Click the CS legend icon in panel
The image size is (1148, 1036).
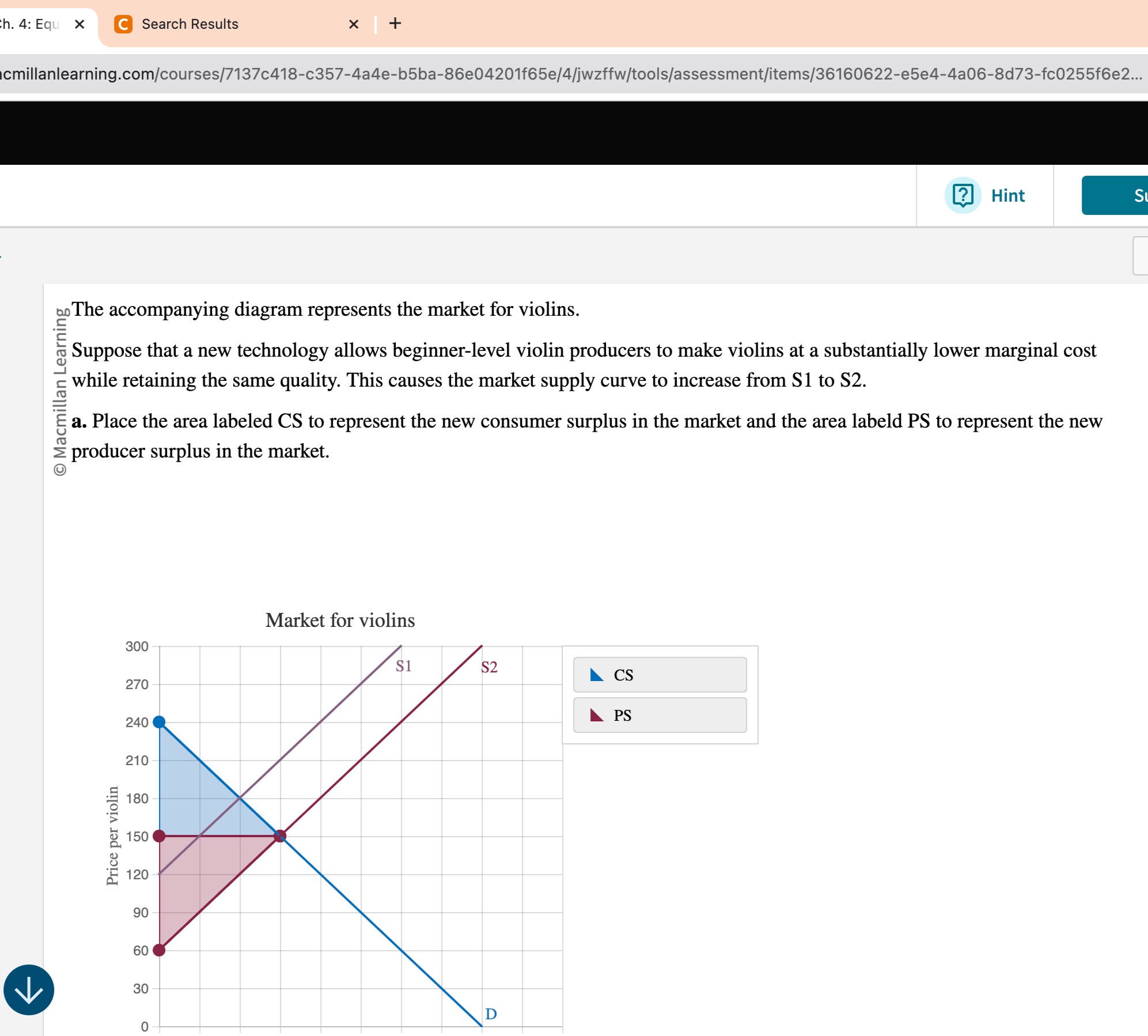pyautogui.click(x=600, y=675)
